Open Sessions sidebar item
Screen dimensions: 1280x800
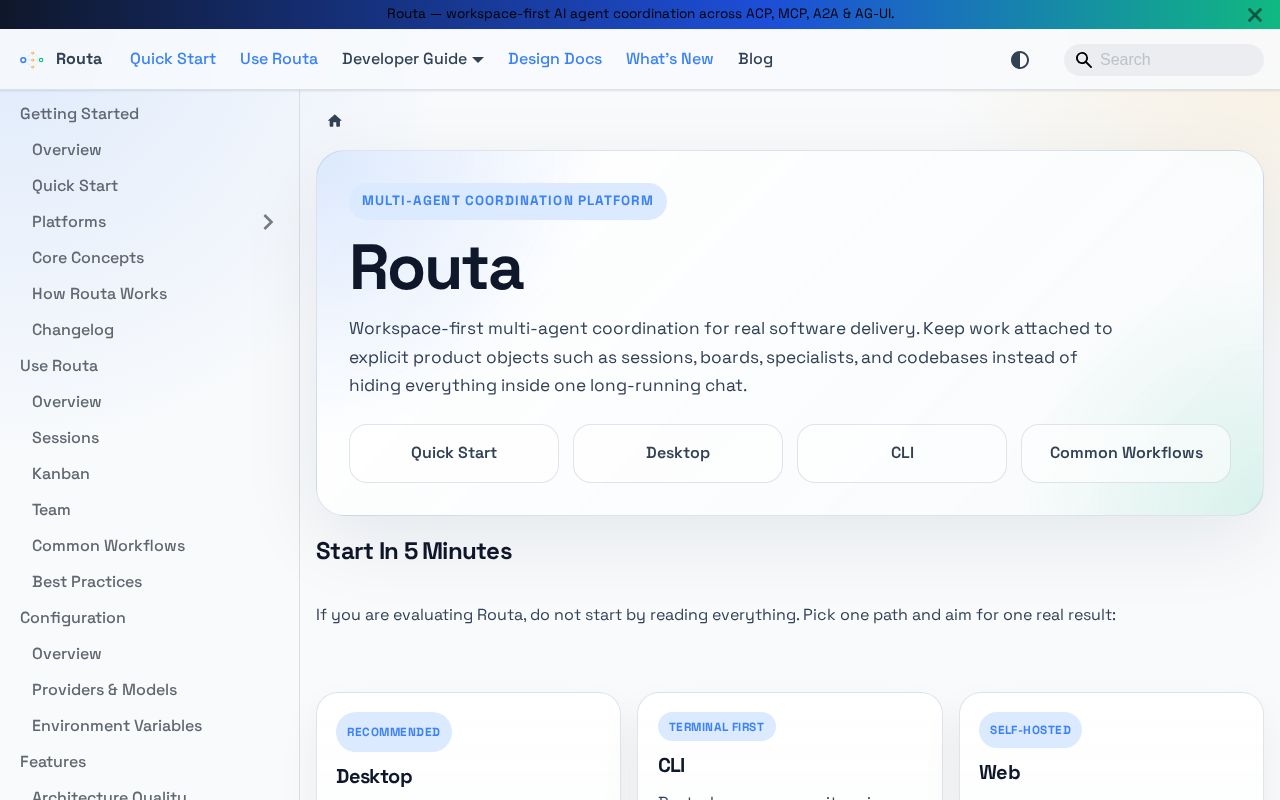(x=65, y=438)
